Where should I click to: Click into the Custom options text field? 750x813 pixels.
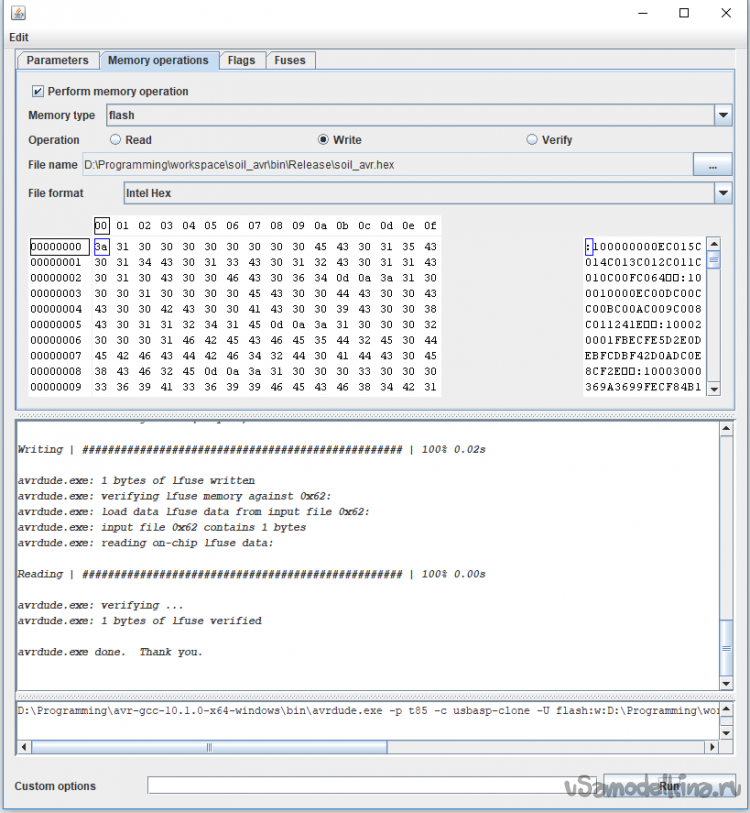tap(370, 786)
